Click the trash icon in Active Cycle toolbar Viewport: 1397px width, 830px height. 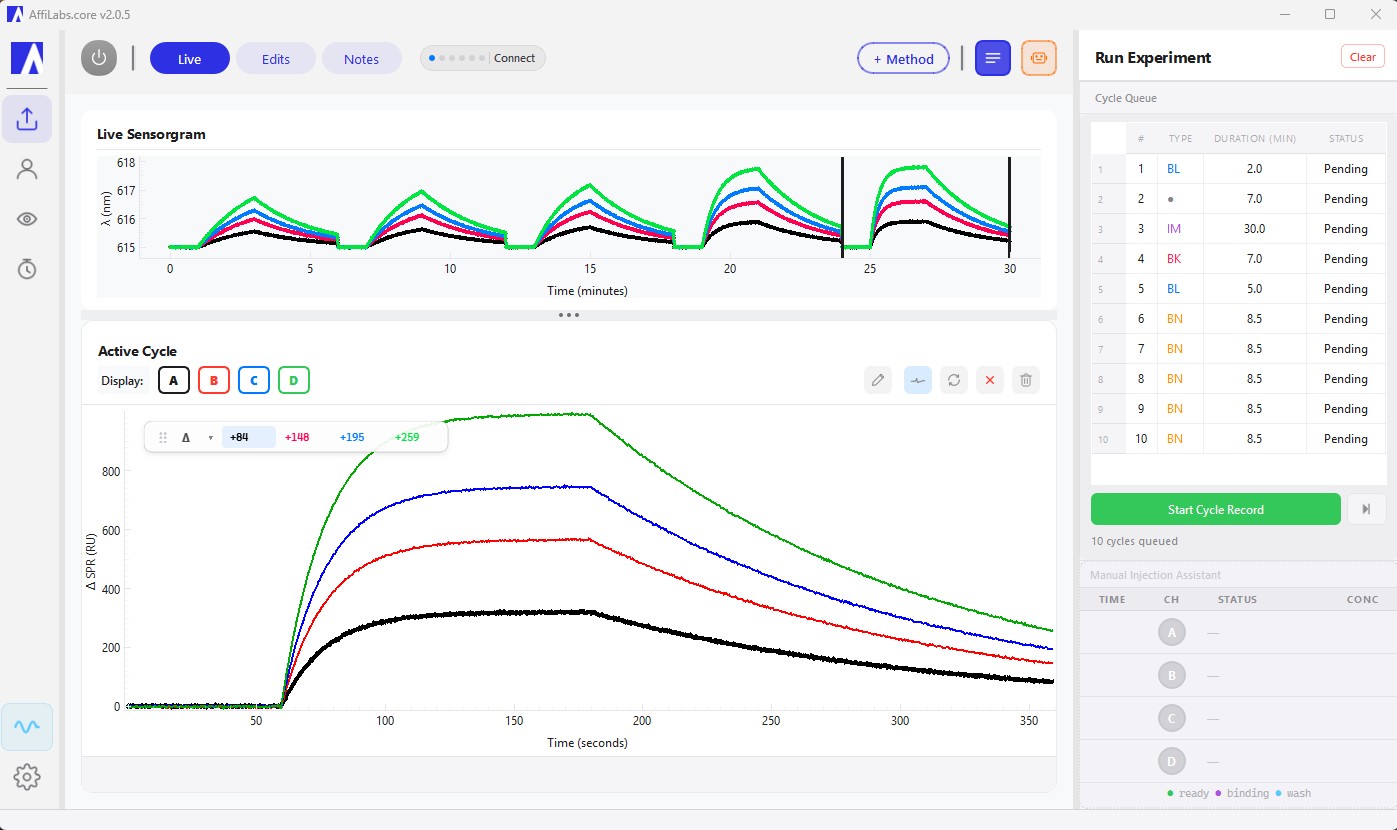tap(1025, 380)
